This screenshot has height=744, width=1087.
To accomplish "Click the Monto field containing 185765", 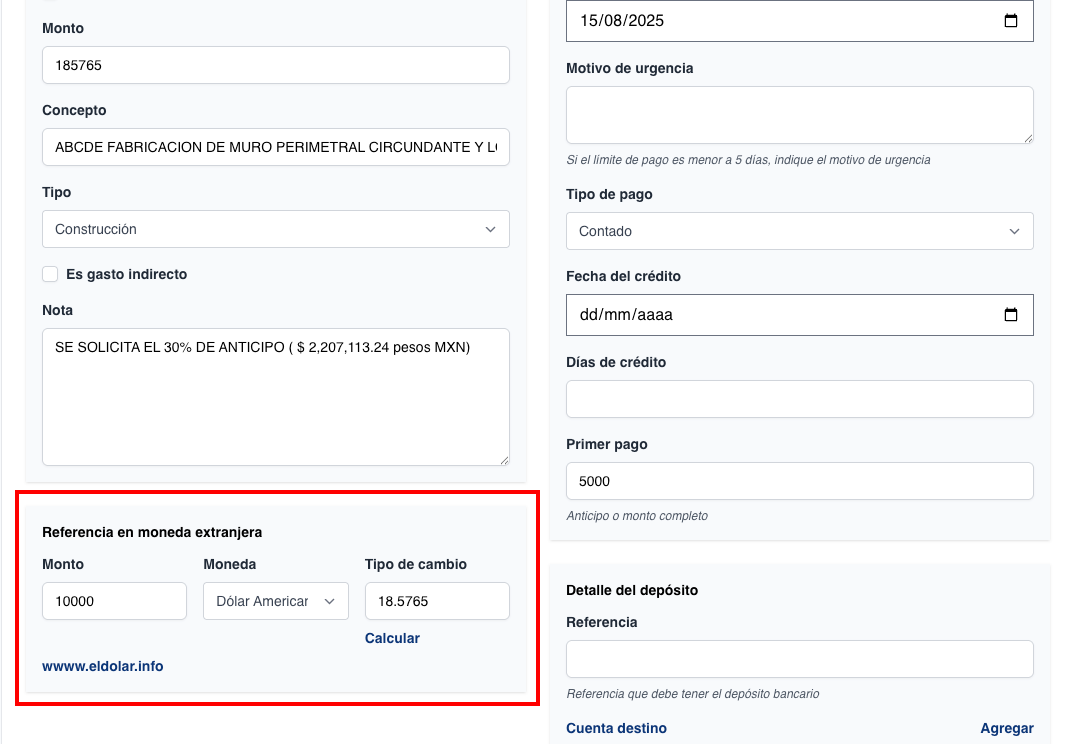I will coord(276,65).
